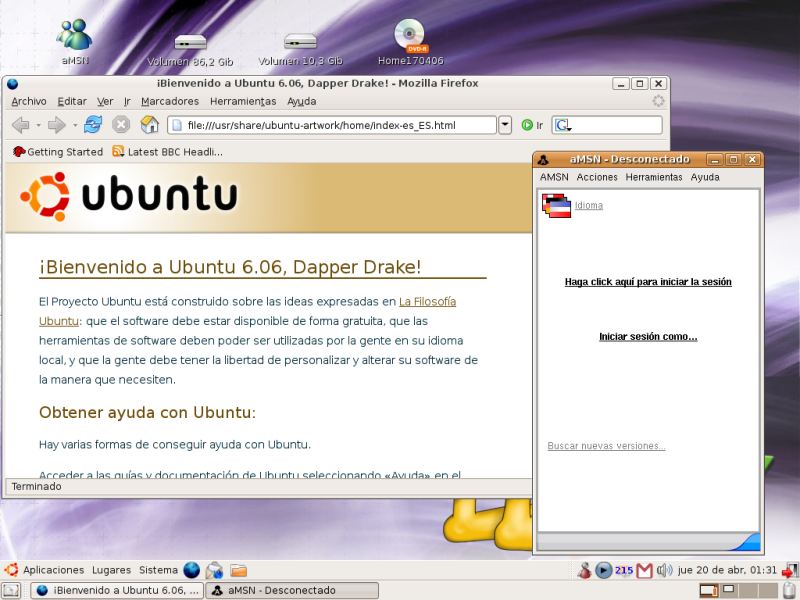This screenshot has width=800, height=600.
Task: Expand the Forward button history dropdown
Action: click(x=75, y=126)
